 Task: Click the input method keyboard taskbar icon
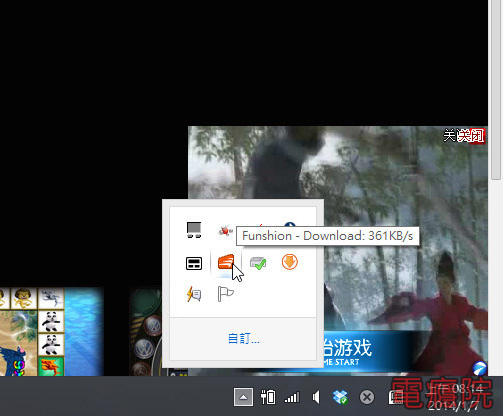coord(396,397)
